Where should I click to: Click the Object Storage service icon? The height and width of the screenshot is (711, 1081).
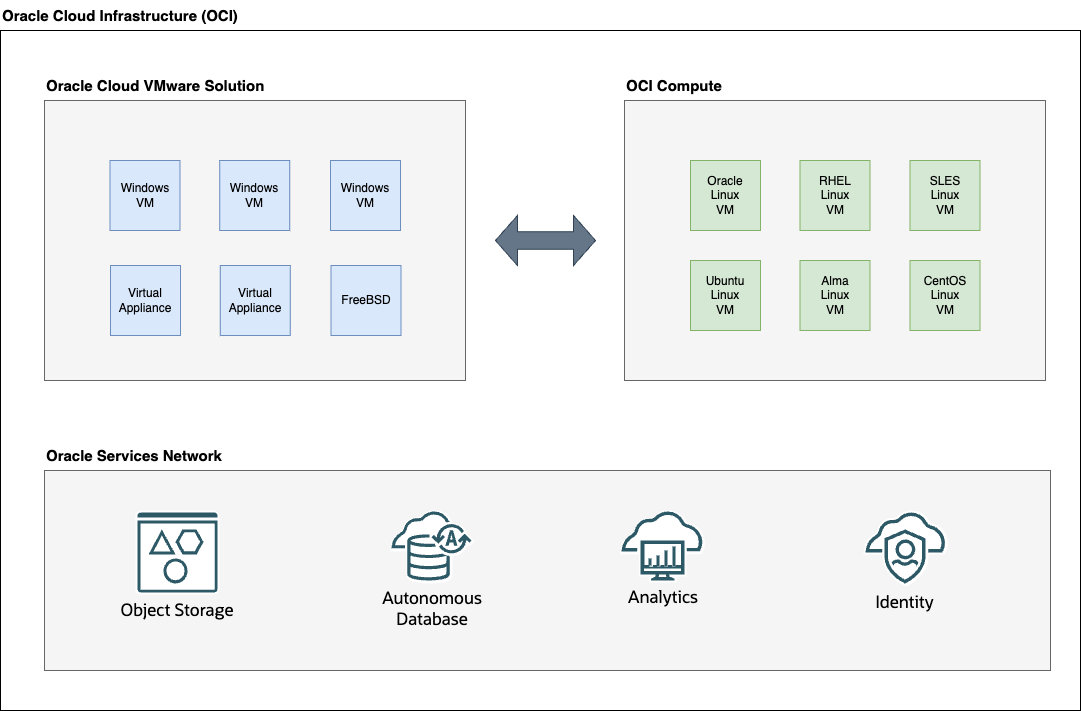176,552
